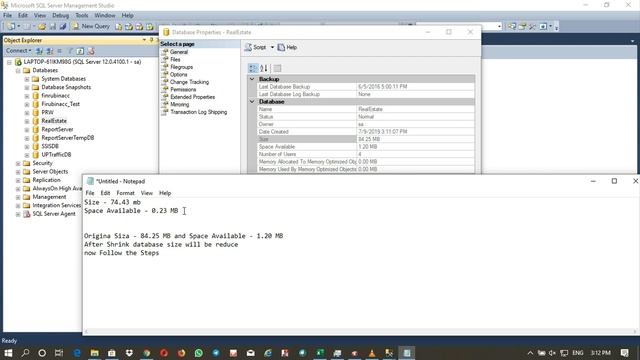Open the File menu in SSMS
The image size is (640, 360).
tap(8, 15)
